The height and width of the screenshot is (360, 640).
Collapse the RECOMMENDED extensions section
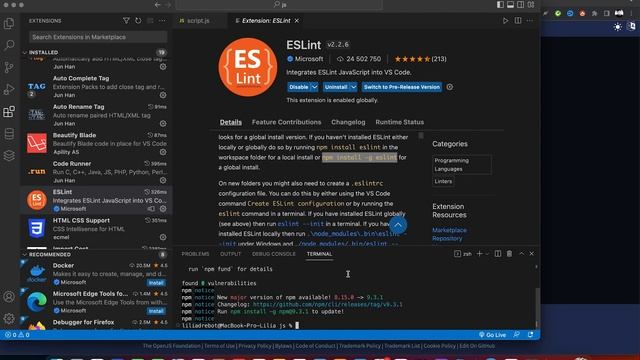tap(24, 254)
